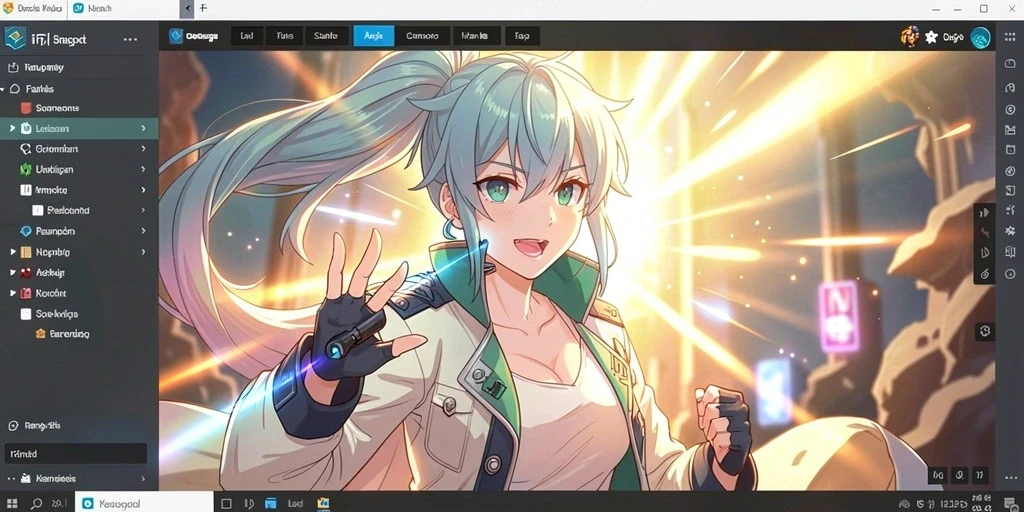This screenshot has width=1024, height=512.
Task: Click the triangle icon in the floating canvas toolbar
Action: point(985,253)
